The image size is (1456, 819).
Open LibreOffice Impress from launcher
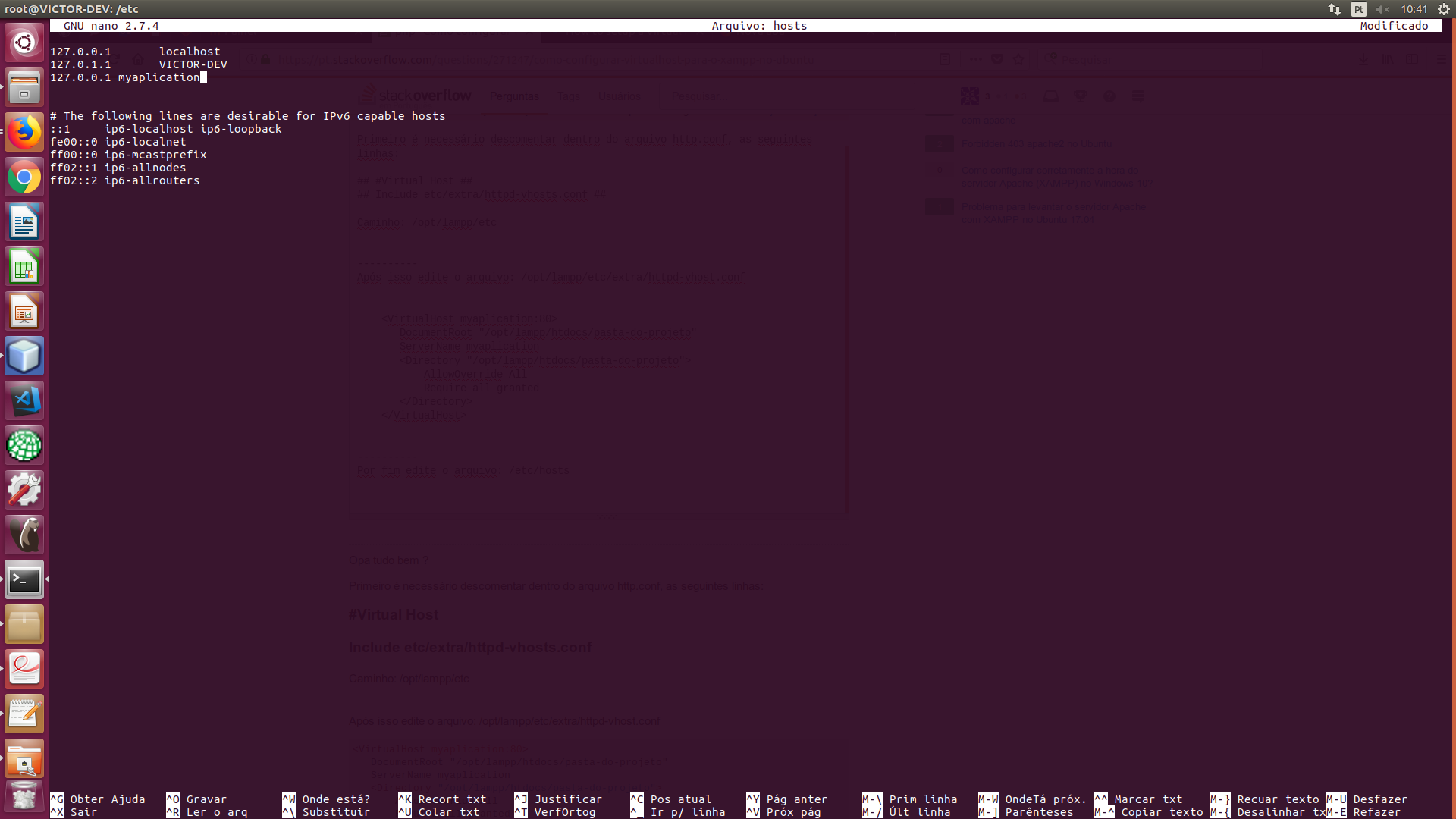(x=24, y=311)
